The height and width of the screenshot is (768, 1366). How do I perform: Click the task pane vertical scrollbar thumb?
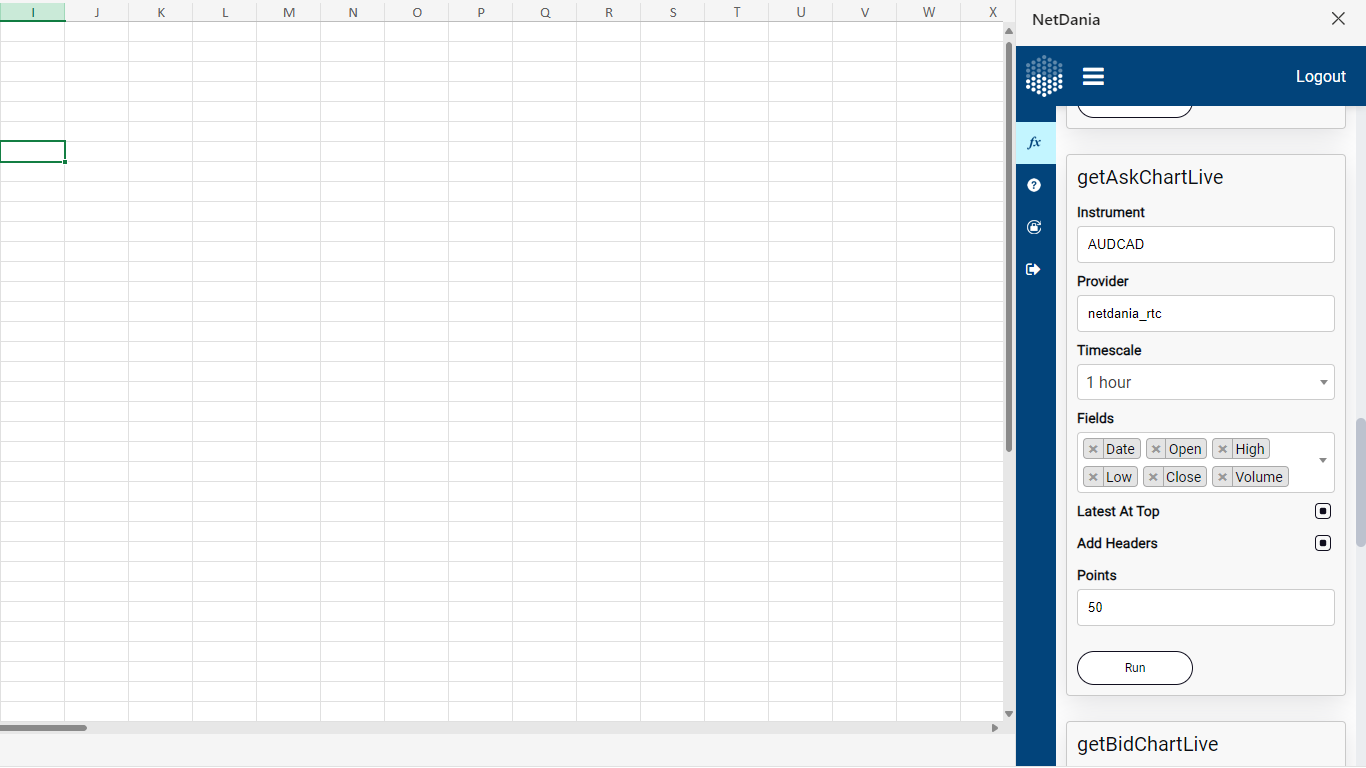click(1361, 482)
